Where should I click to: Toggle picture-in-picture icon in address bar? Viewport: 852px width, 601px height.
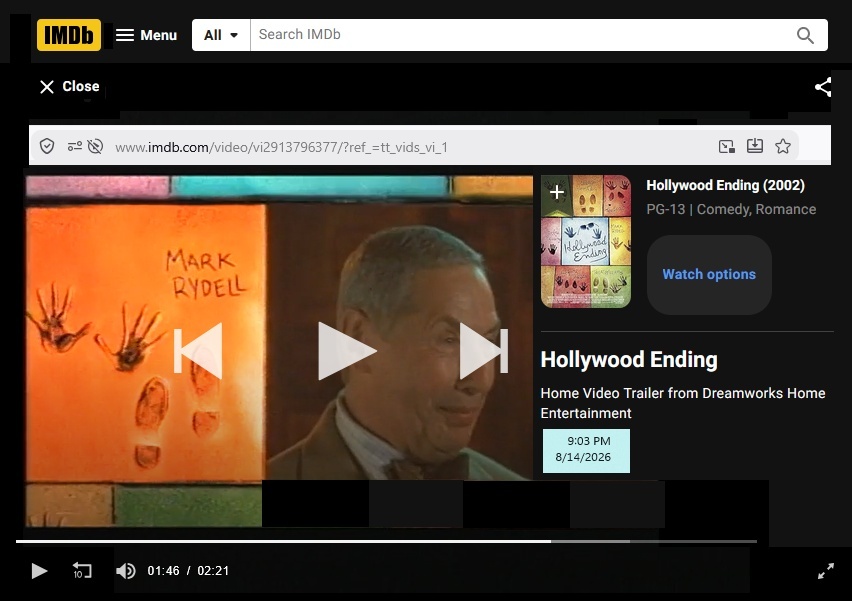tap(726, 146)
